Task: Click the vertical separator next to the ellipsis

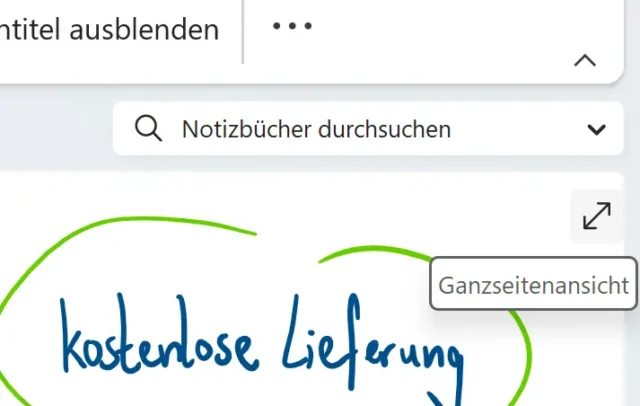Action: [x=243, y=32]
